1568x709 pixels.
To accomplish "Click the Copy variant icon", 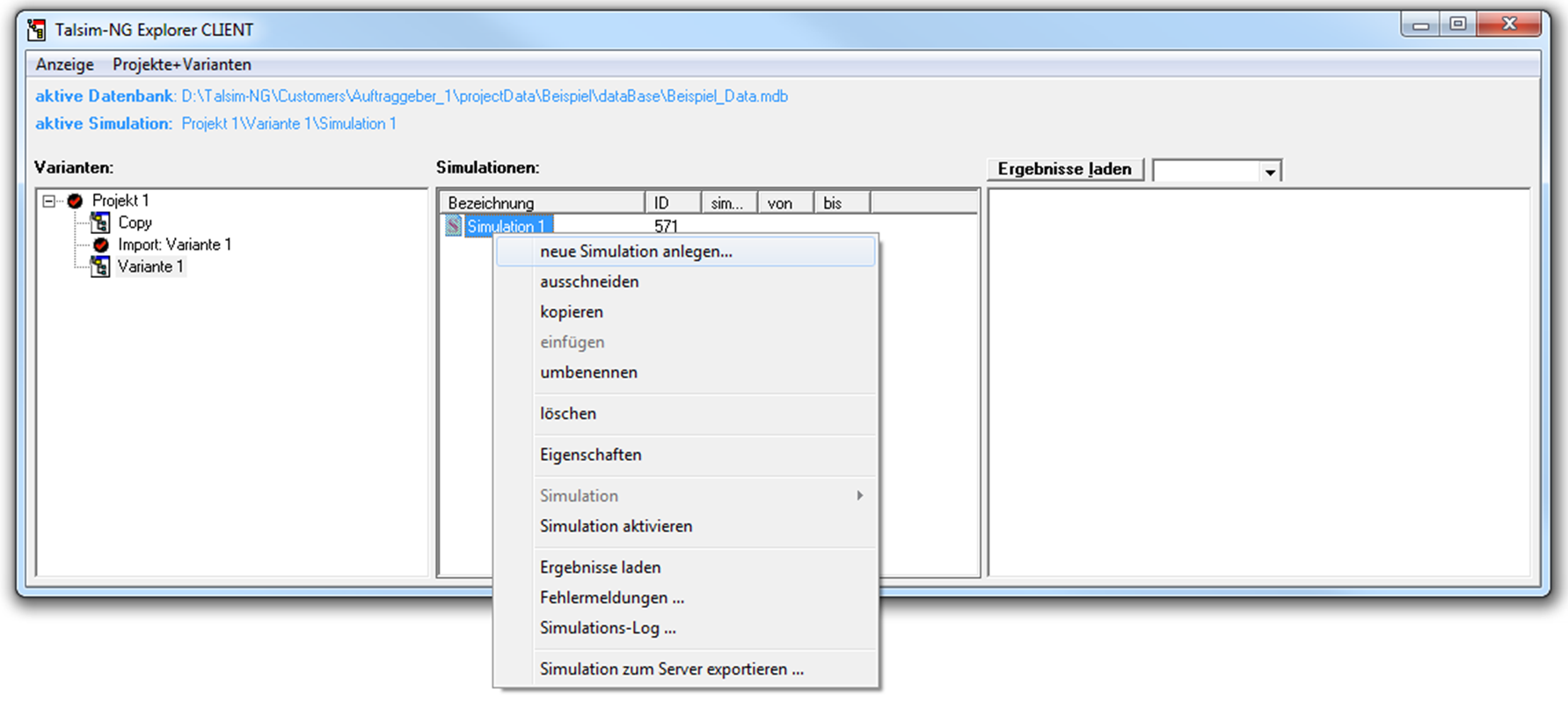I will 100,223.
